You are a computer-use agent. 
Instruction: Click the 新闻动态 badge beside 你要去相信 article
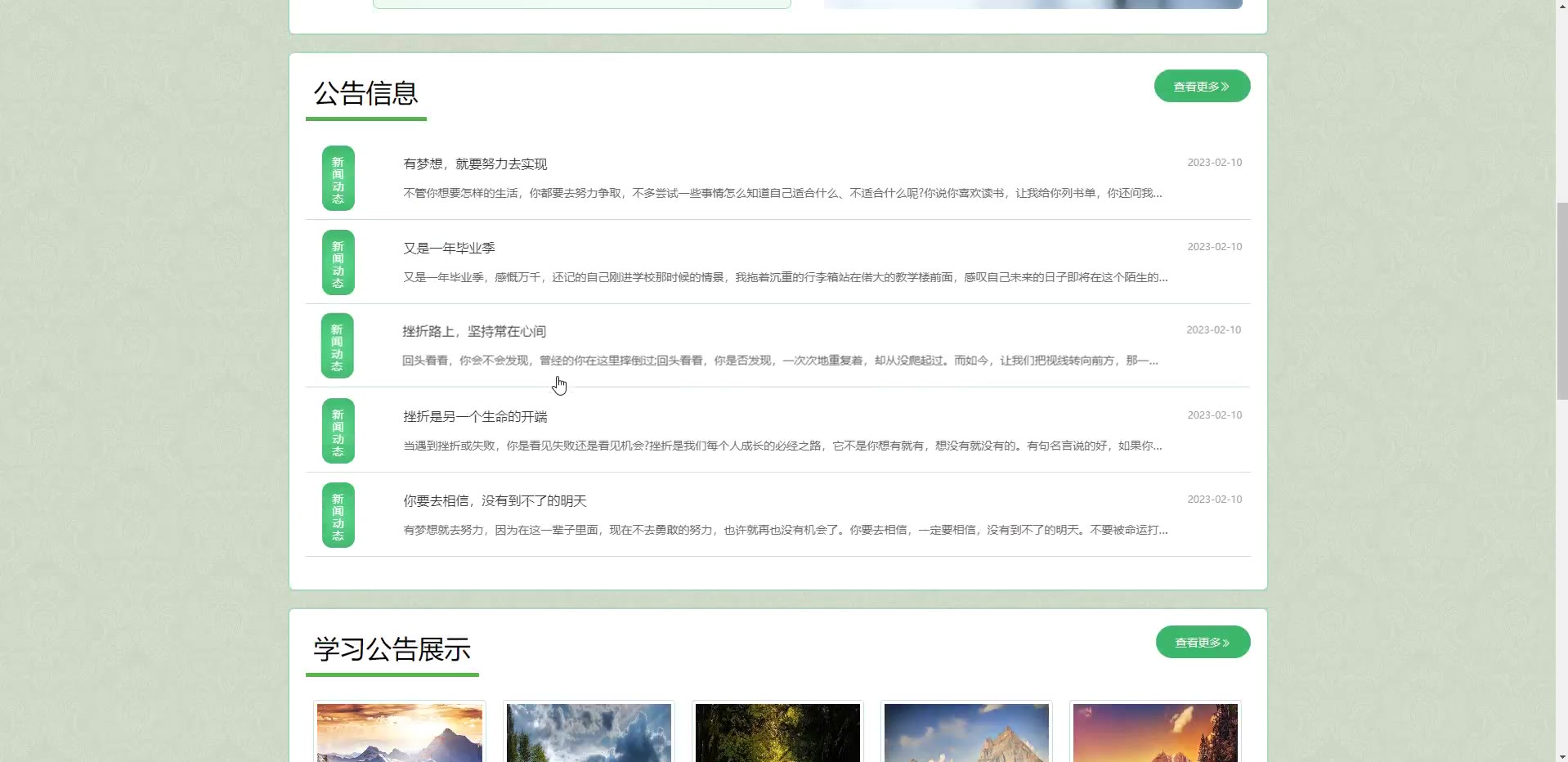point(338,515)
